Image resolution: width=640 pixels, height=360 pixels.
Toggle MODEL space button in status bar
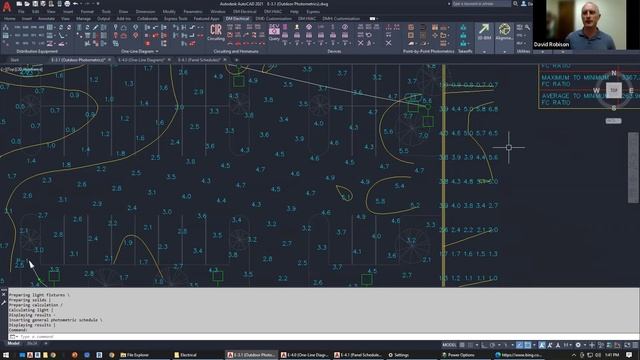click(x=449, y=345)
